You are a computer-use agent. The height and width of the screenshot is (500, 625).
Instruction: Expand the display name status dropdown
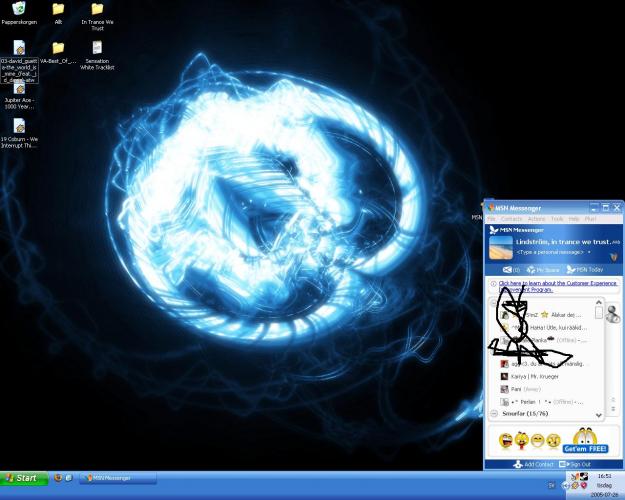[615, 242]
